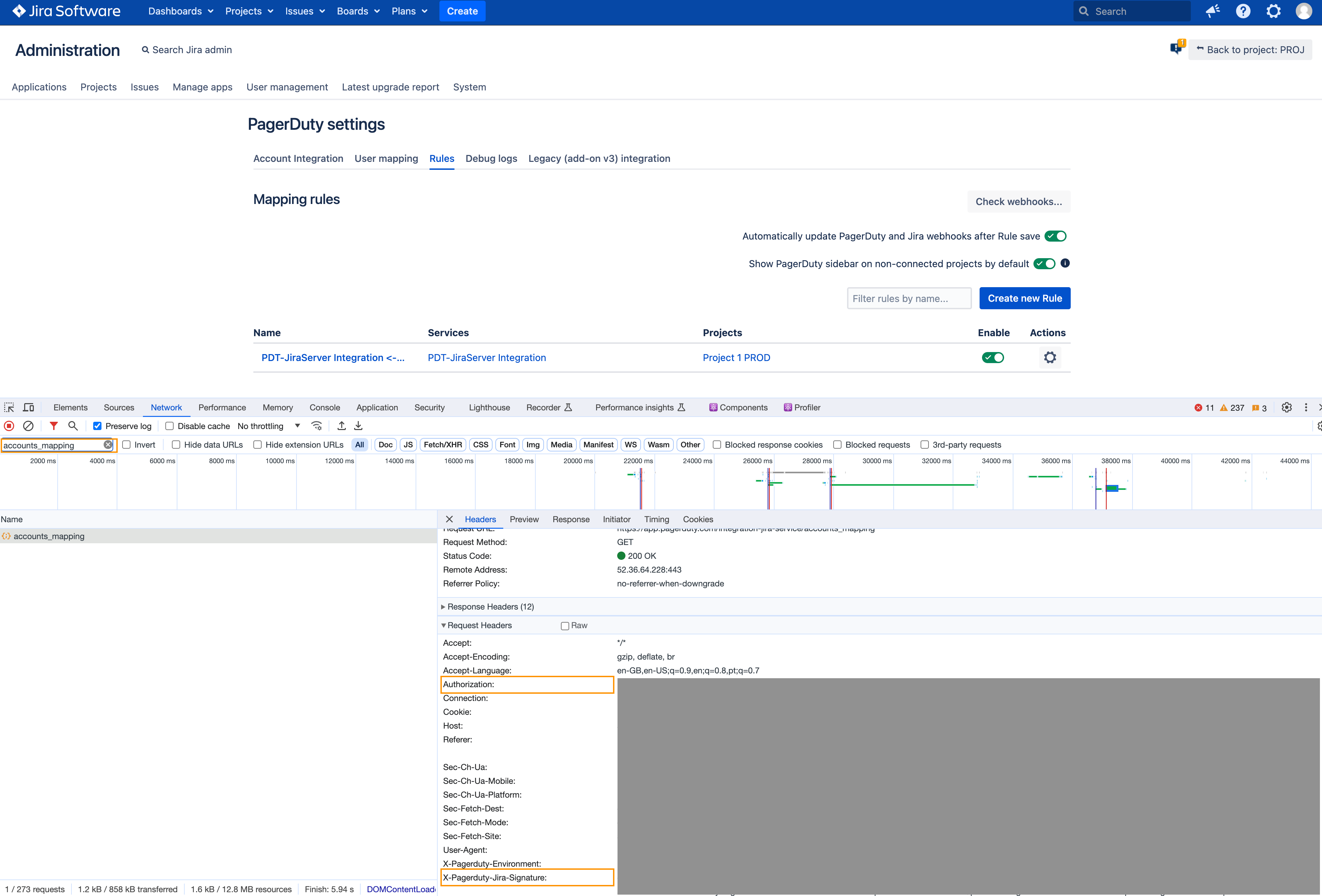This screenshot has width=1322, height=896.
Task: Toggle the network filter funnel icon
Action: coord(54,426)
